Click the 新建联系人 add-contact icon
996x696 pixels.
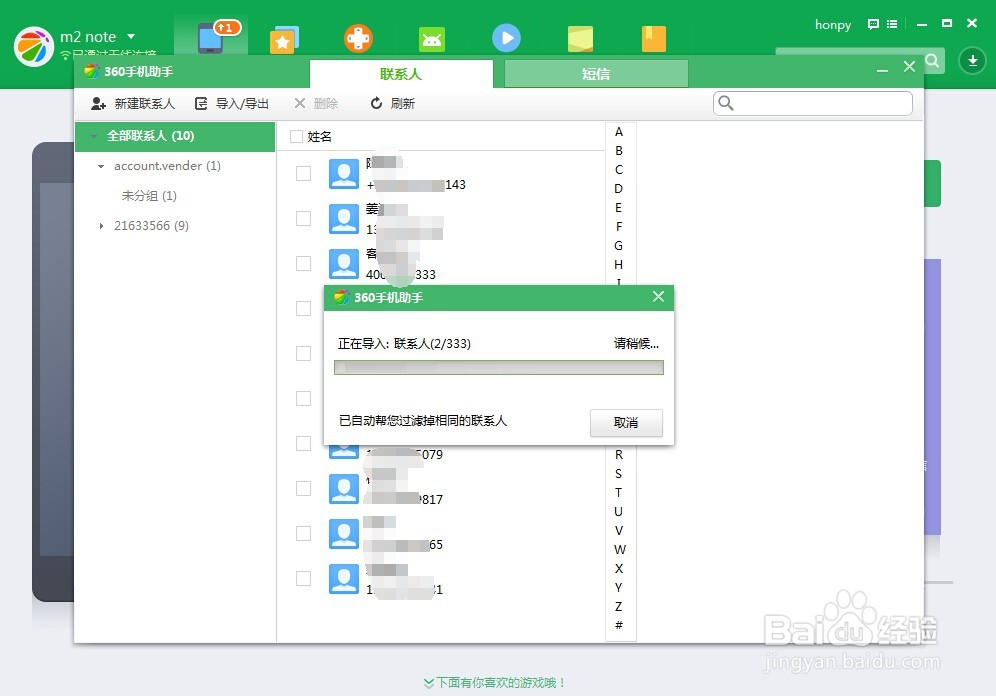[x=98, y=104]
